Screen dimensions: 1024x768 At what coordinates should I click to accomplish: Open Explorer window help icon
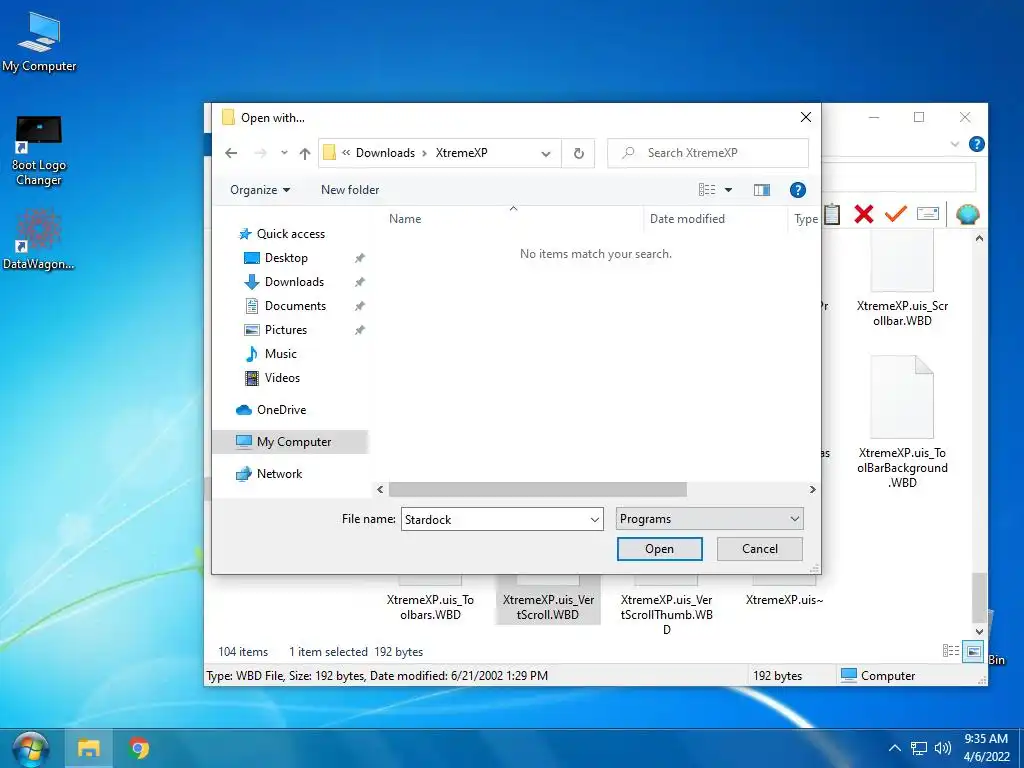pyautogui.click(x=976, y=144)
